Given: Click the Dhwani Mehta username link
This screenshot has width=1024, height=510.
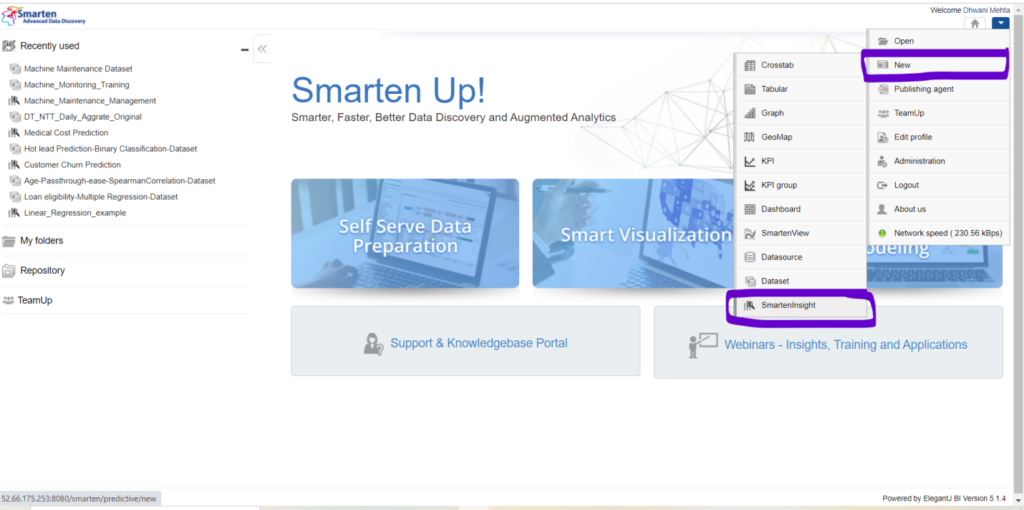Looking at the screenshot, I should pyautogui.click(x=986, y=10).
